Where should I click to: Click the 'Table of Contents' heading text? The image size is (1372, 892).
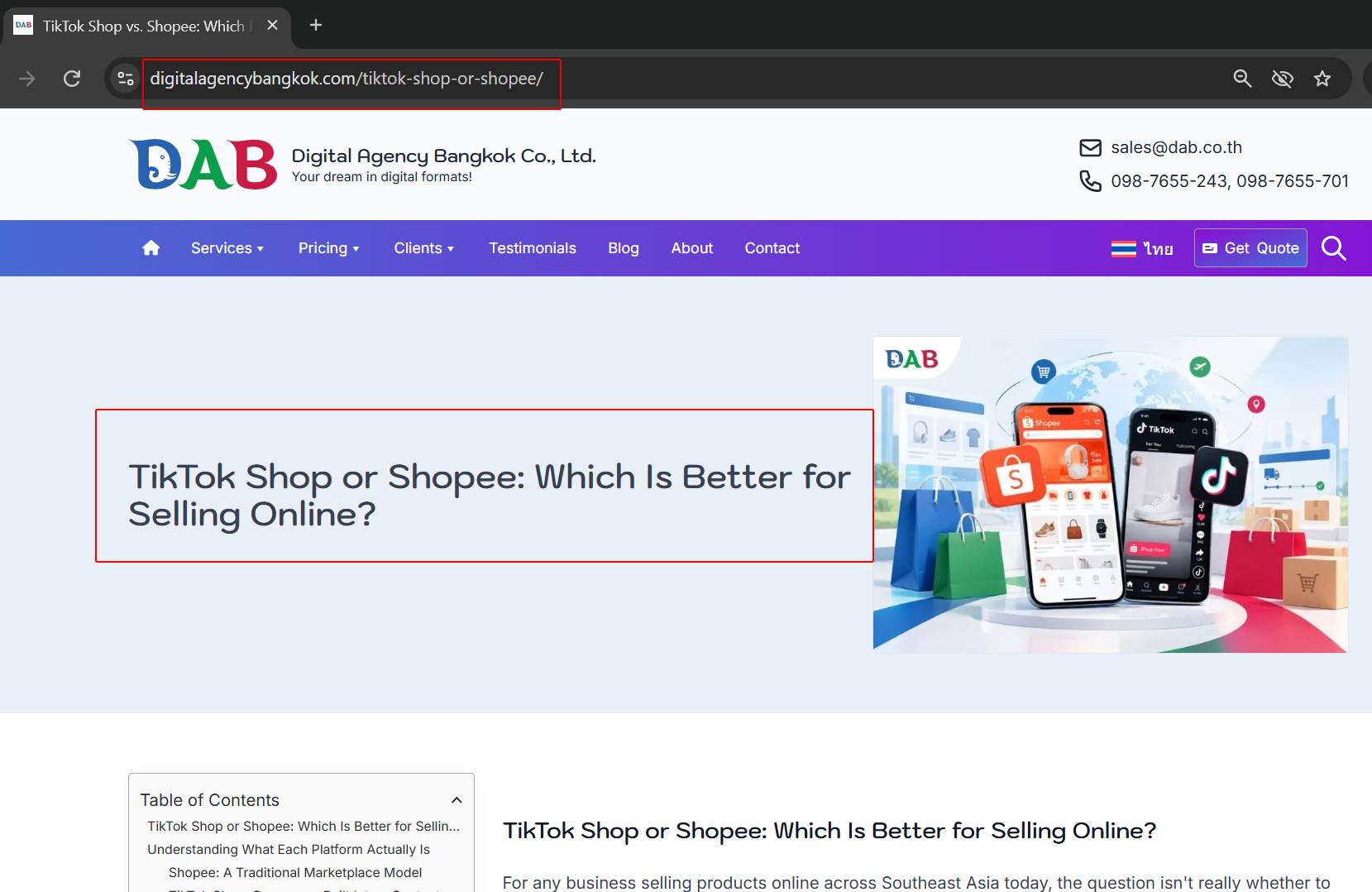[210, 800]
